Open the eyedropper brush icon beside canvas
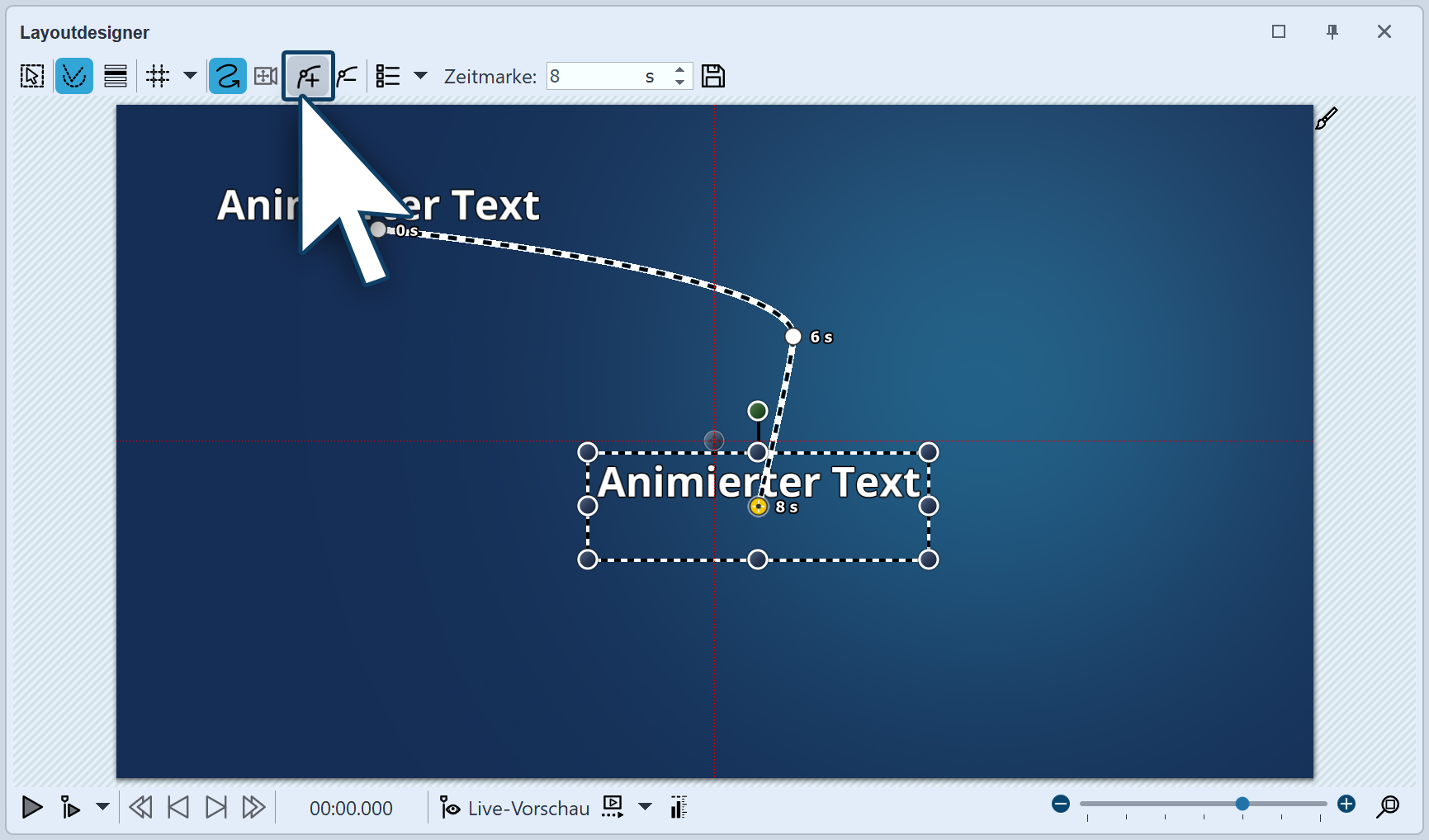 click(x=1326, y=119)
